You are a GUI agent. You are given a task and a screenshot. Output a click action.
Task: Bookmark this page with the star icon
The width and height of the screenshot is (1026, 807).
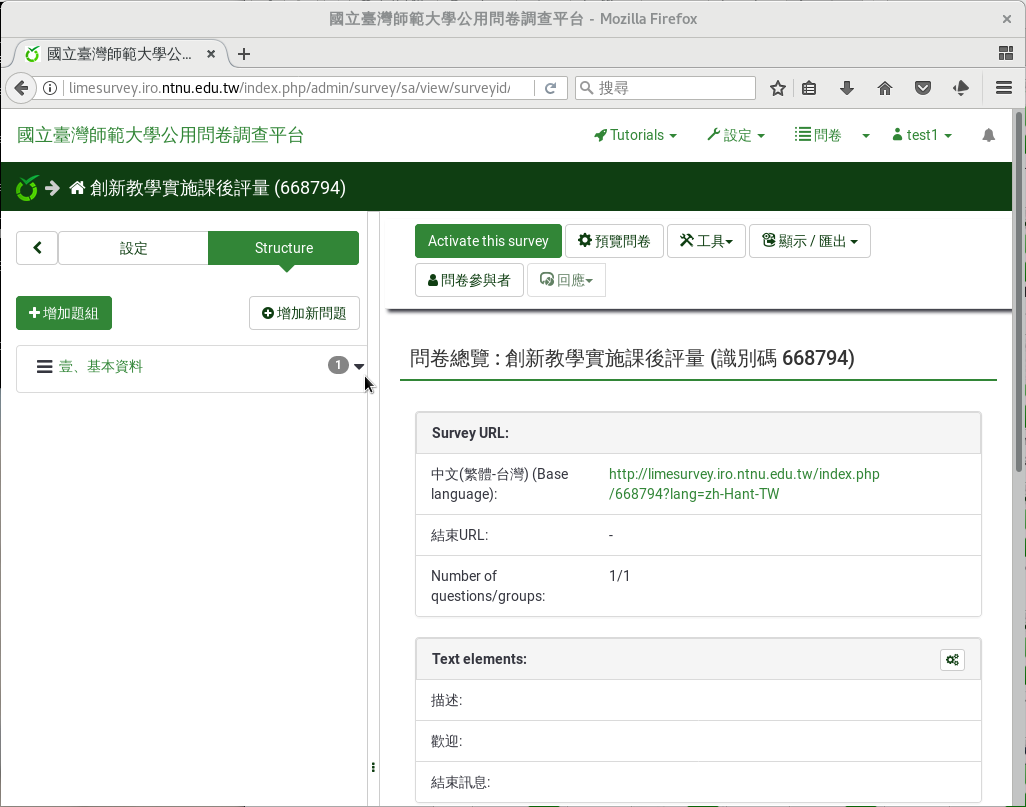click(x=778, y=88)
